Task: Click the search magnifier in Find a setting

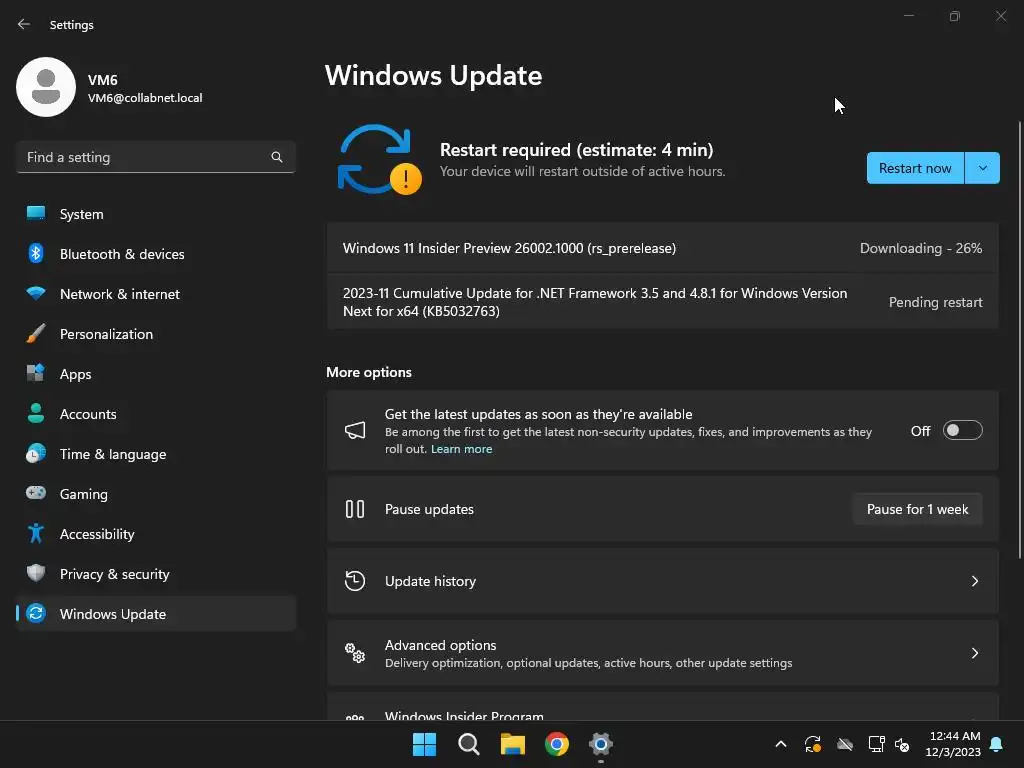Action: pyautogui.click(x=277, y=157)
